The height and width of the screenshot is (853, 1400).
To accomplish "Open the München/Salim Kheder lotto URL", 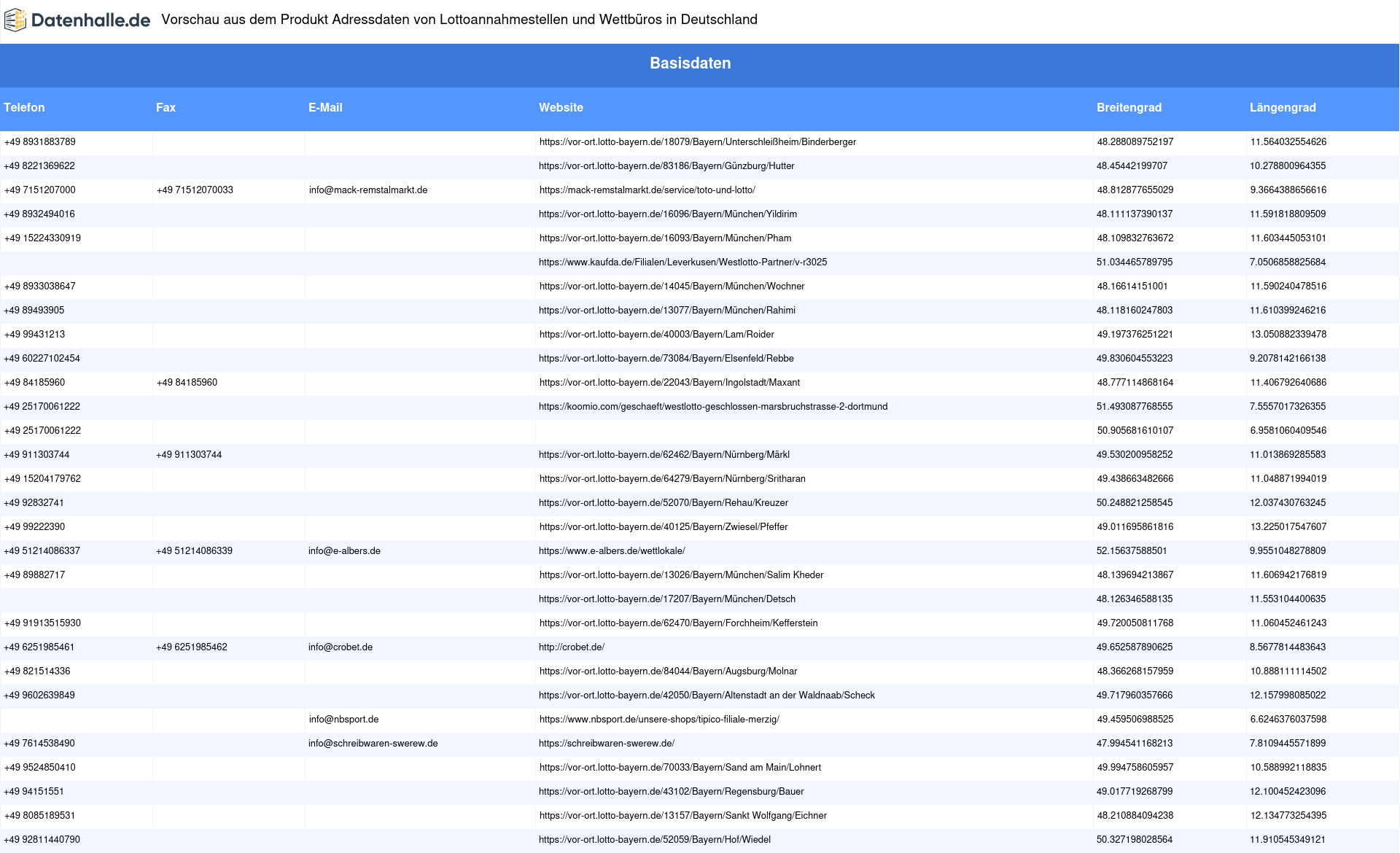I will pos(682,575).
